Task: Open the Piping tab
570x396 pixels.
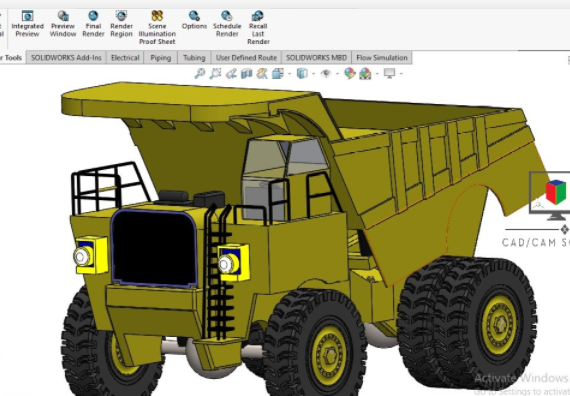Action: pos(161,57)
